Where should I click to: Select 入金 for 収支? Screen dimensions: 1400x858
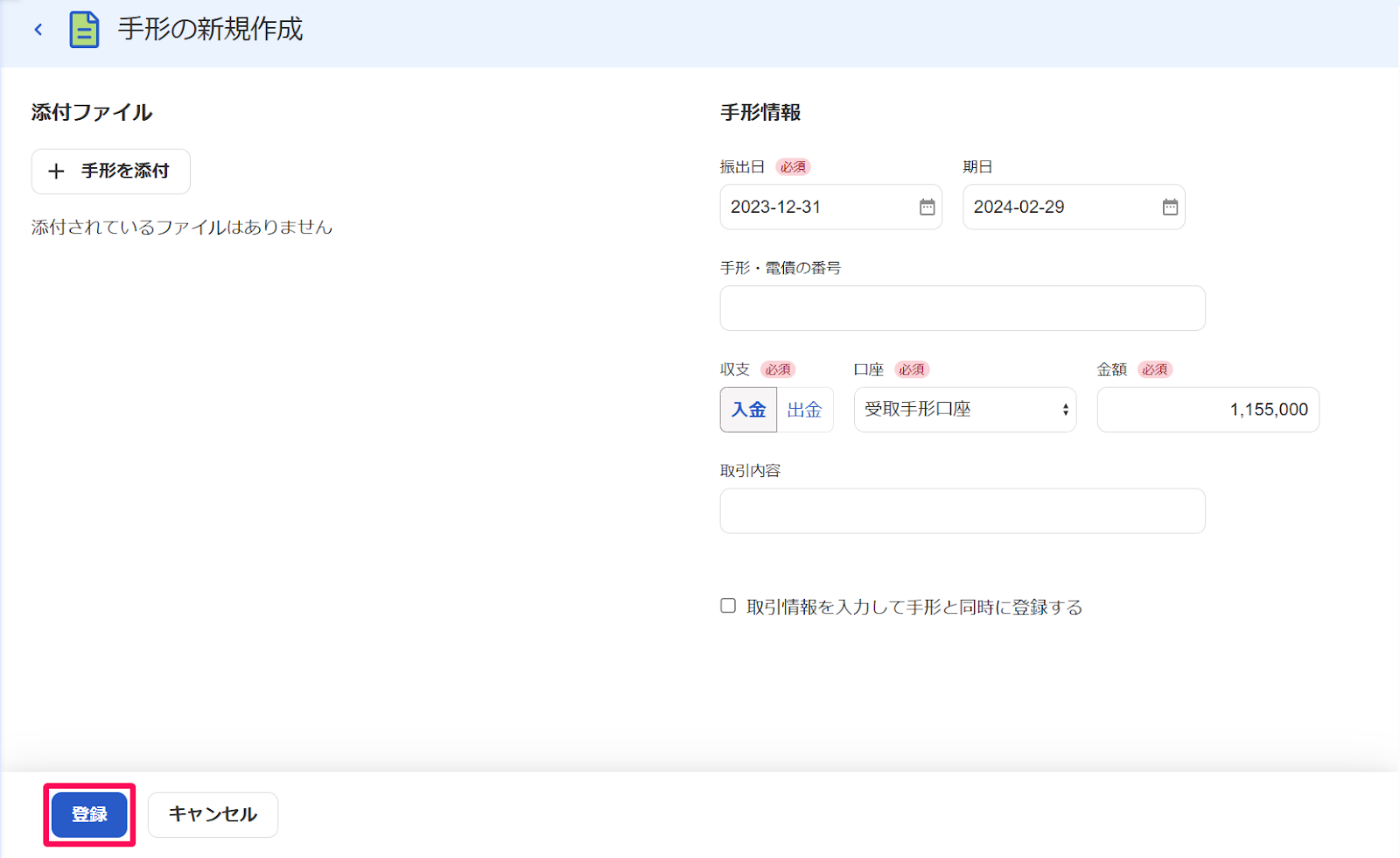click(x=749, y=410)
